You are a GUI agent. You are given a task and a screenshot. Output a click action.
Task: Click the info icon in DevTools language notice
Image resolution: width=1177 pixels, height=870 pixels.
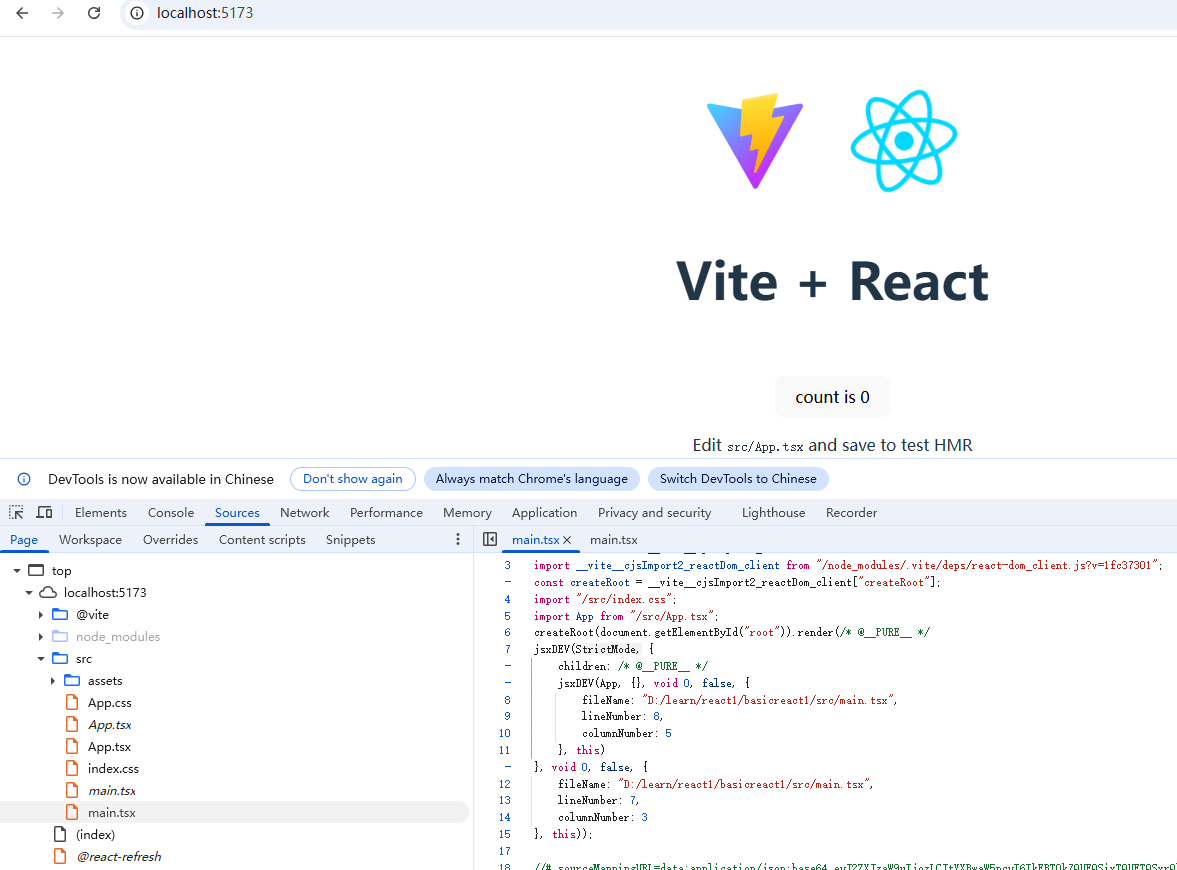click(x=24, y=479)
